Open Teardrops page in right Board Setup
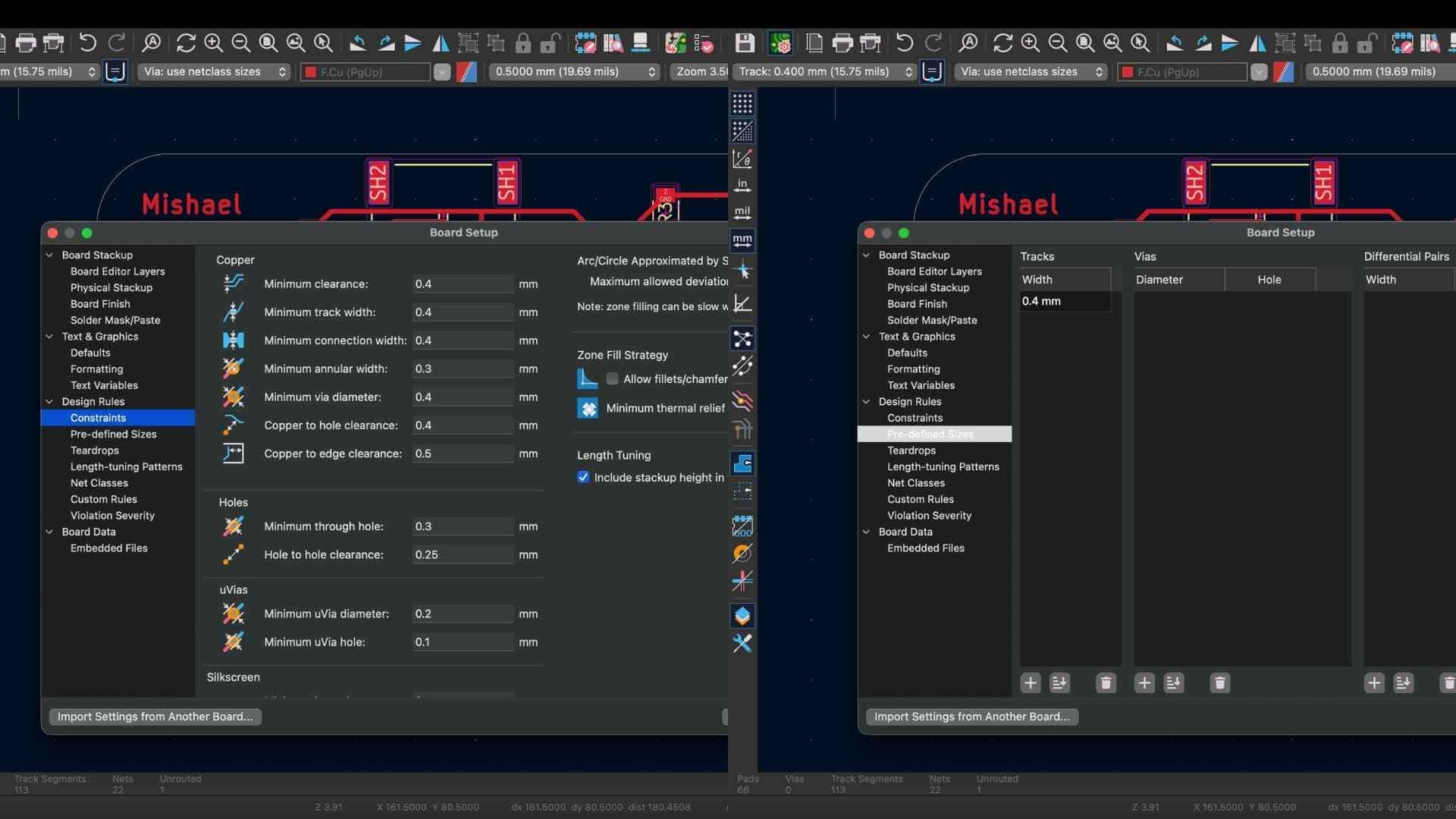1456x819 pixels. click(x=912, y=450)
